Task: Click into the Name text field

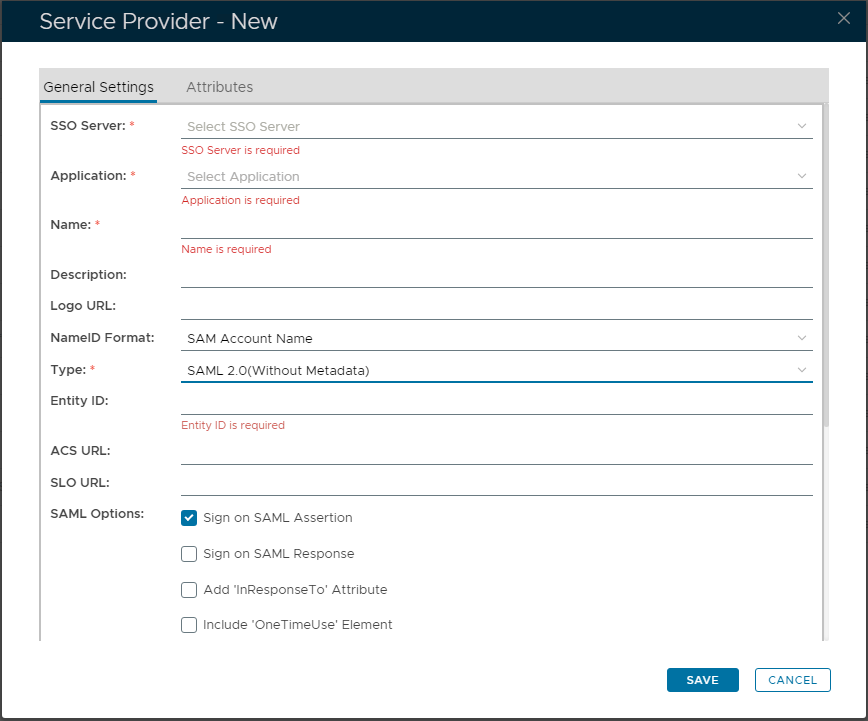Action: tap(496, 226)
